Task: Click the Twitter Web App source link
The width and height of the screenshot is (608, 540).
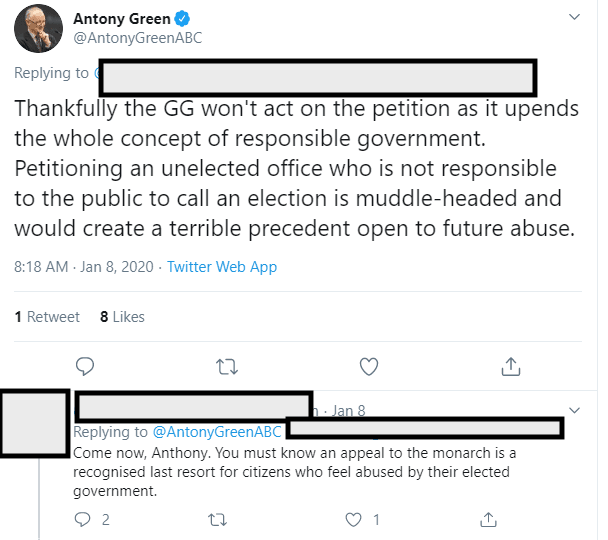Action: (222, 267)
